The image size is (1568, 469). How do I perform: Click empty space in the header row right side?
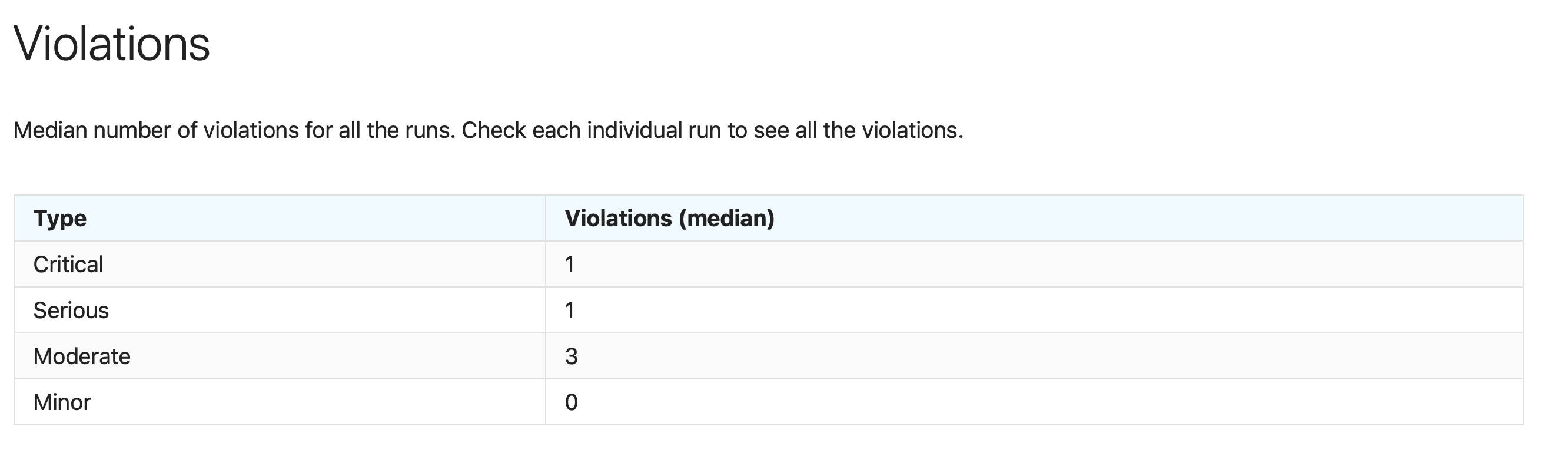(1157, 218)
